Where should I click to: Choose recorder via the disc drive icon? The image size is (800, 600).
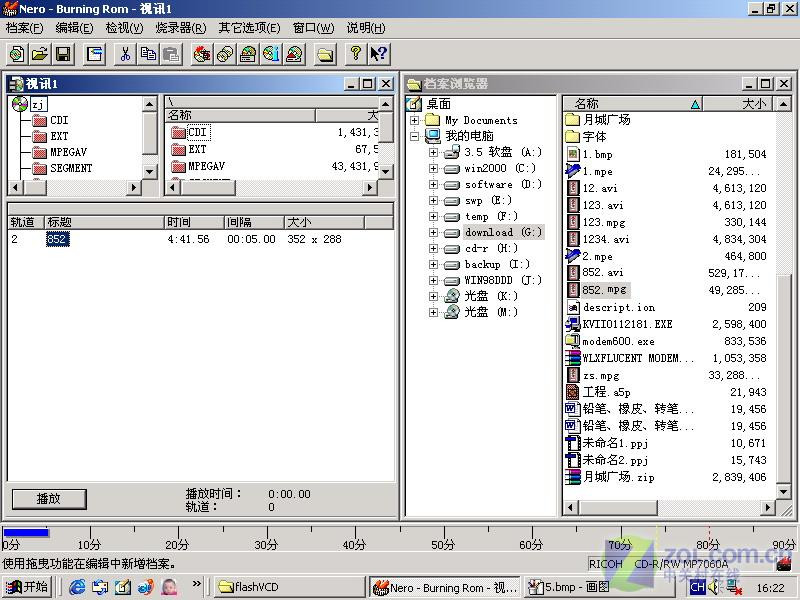point(248,54)
